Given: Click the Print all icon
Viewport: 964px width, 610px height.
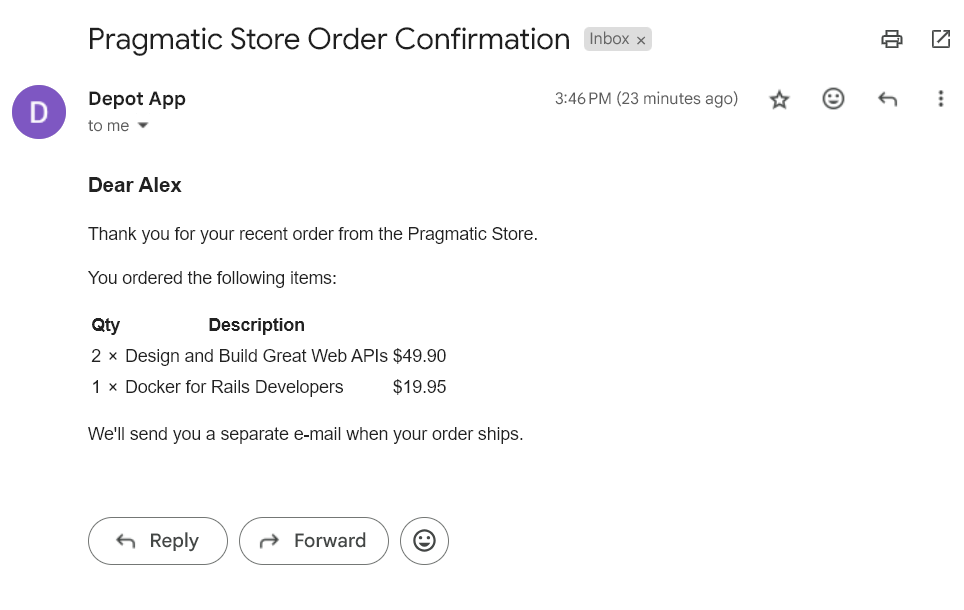Looking at the screenshot, I should click(891, 39).
